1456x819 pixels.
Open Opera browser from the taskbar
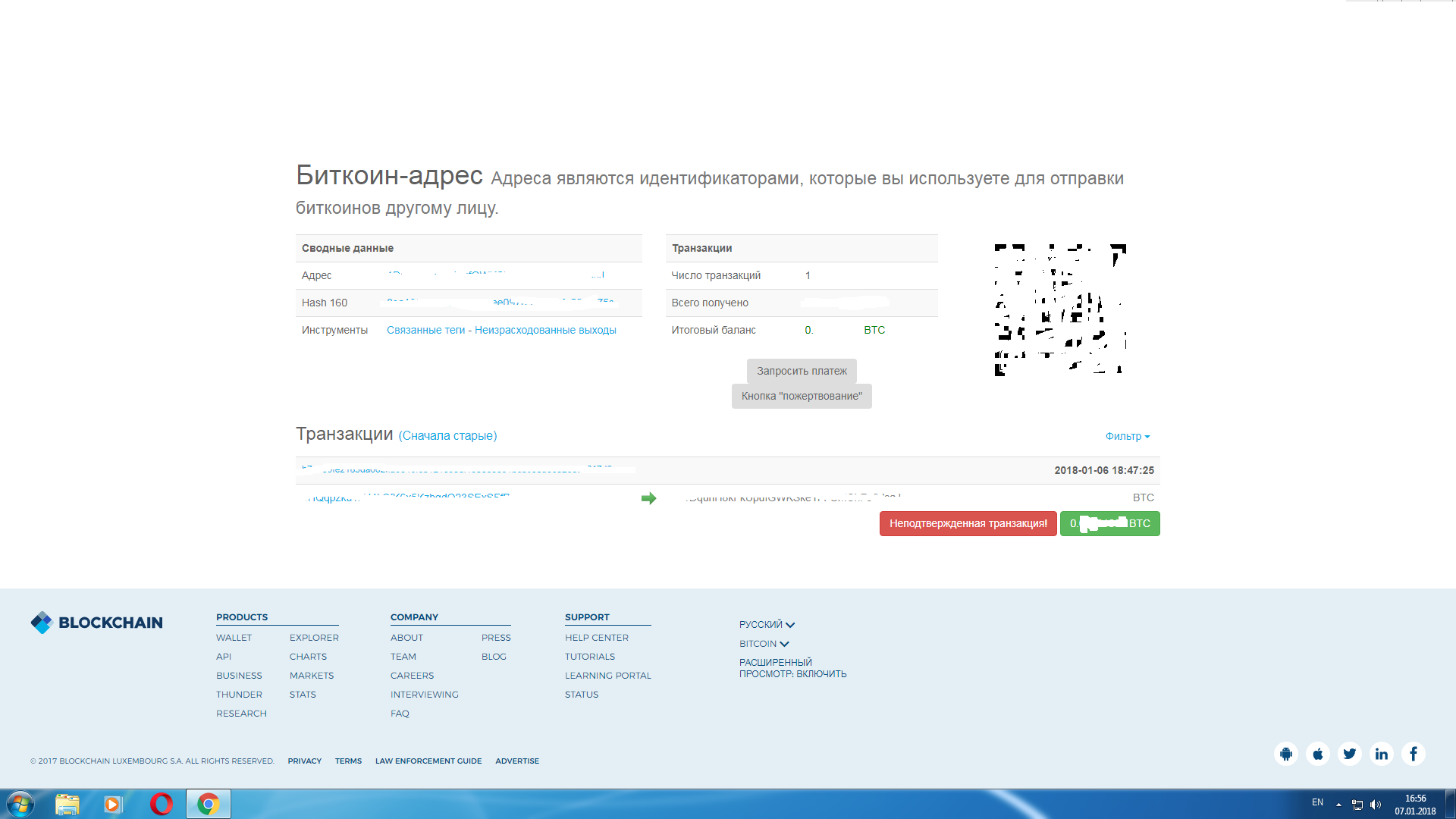pos(161,804)
